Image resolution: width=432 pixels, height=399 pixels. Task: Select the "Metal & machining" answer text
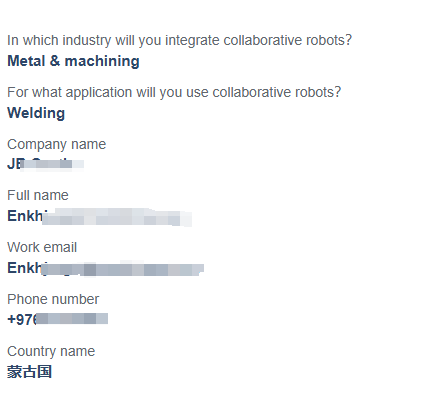coord(73,61)
